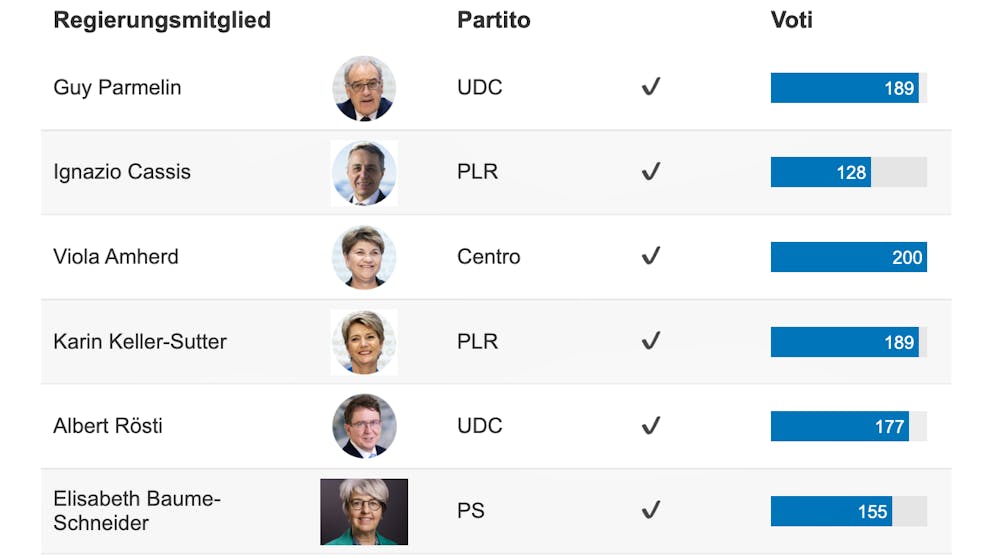This screenshot has height=559, width=994.
Task: Click the checkmark in Elisabeth Baume-Schneider's row
Action: pyautogui.click(x=651, y=511)
